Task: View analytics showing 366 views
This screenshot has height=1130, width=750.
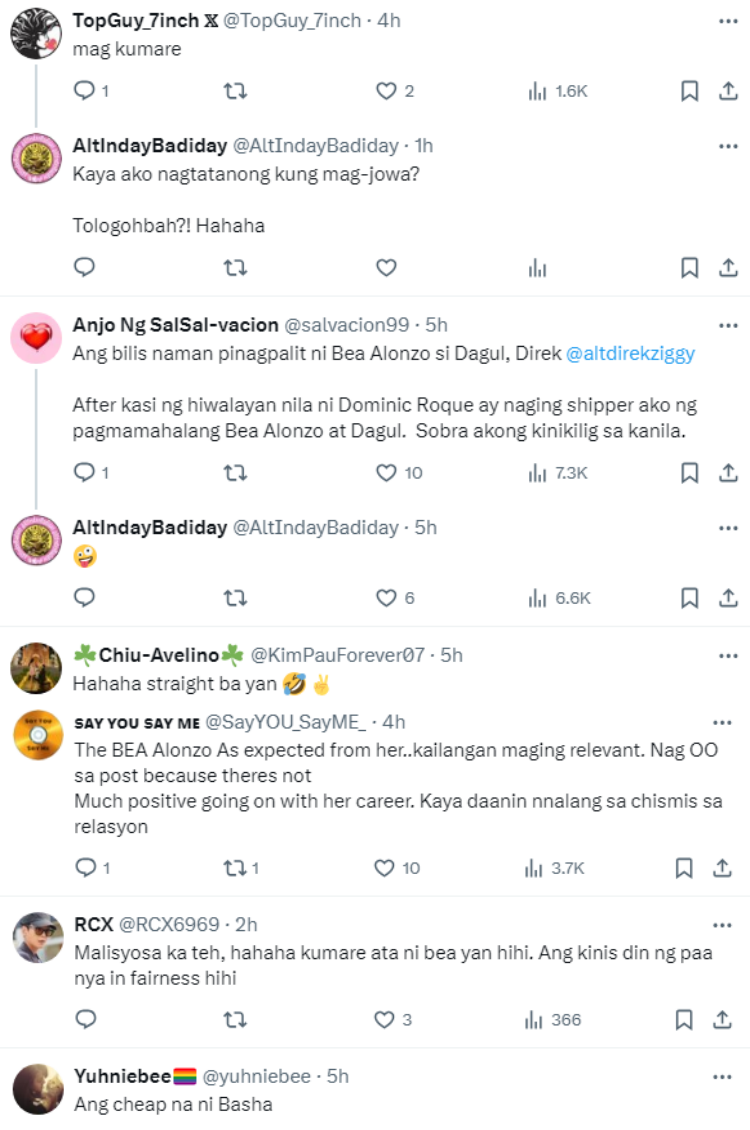Action: (x=553, y=1020)
